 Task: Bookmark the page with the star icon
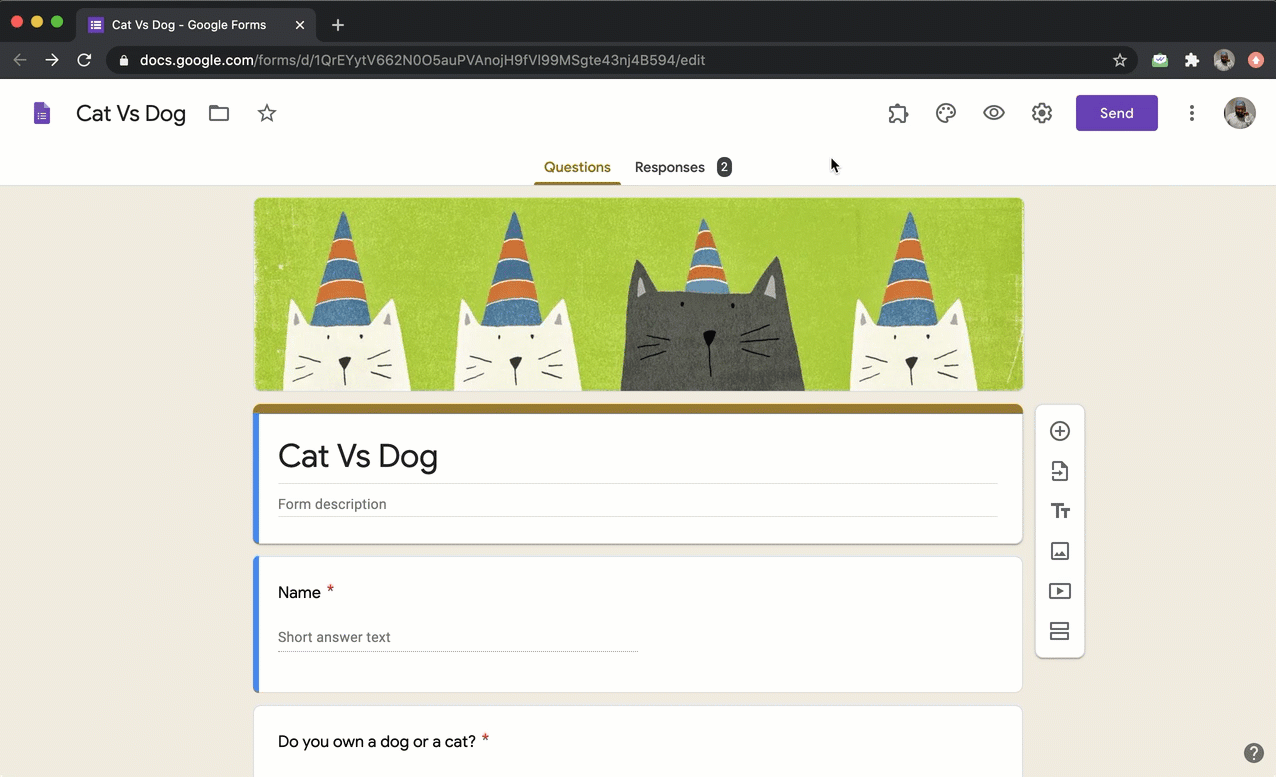1120,60
